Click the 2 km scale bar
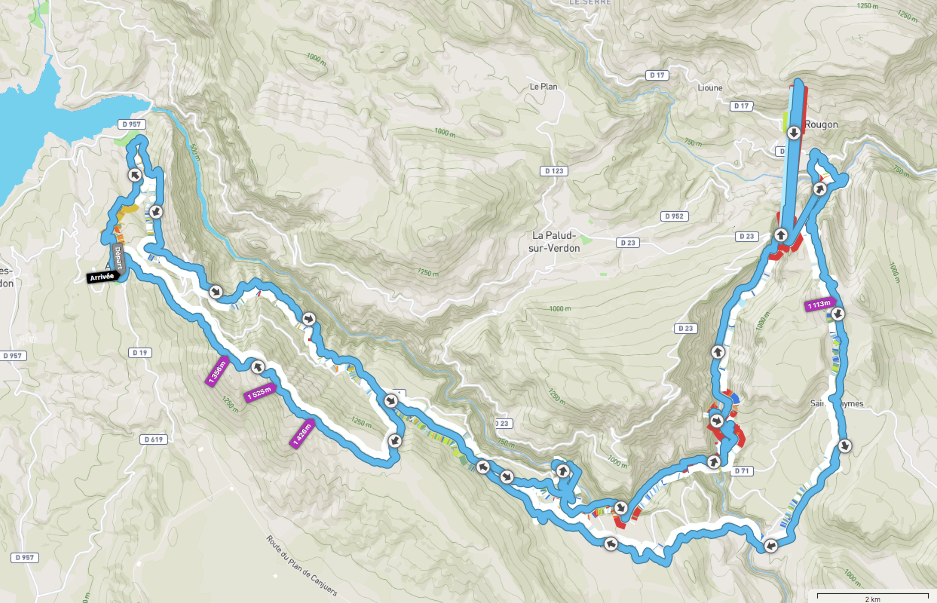This screenshot has height=603, width=937. (872, 596)
